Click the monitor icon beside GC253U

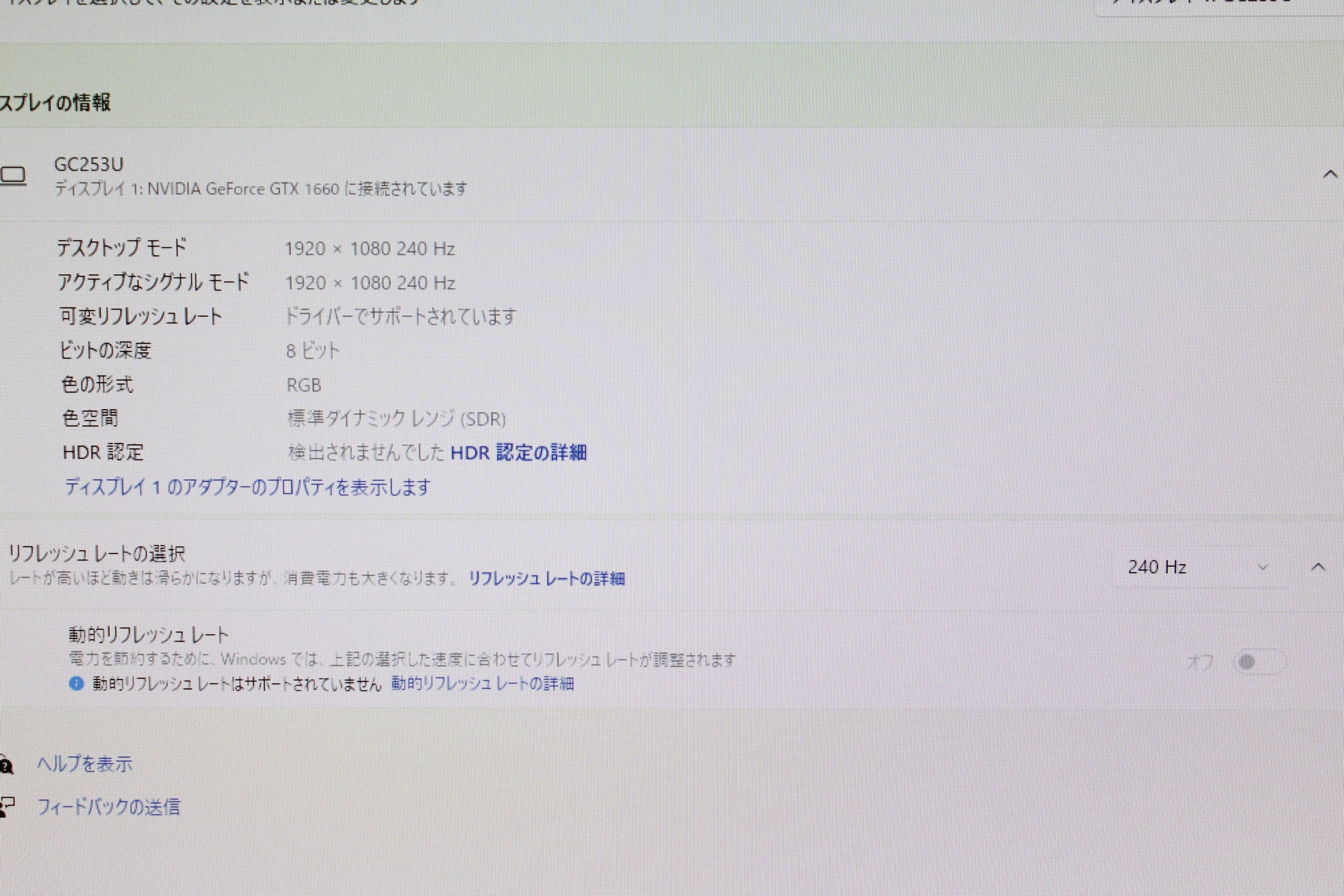pos(12,175)
